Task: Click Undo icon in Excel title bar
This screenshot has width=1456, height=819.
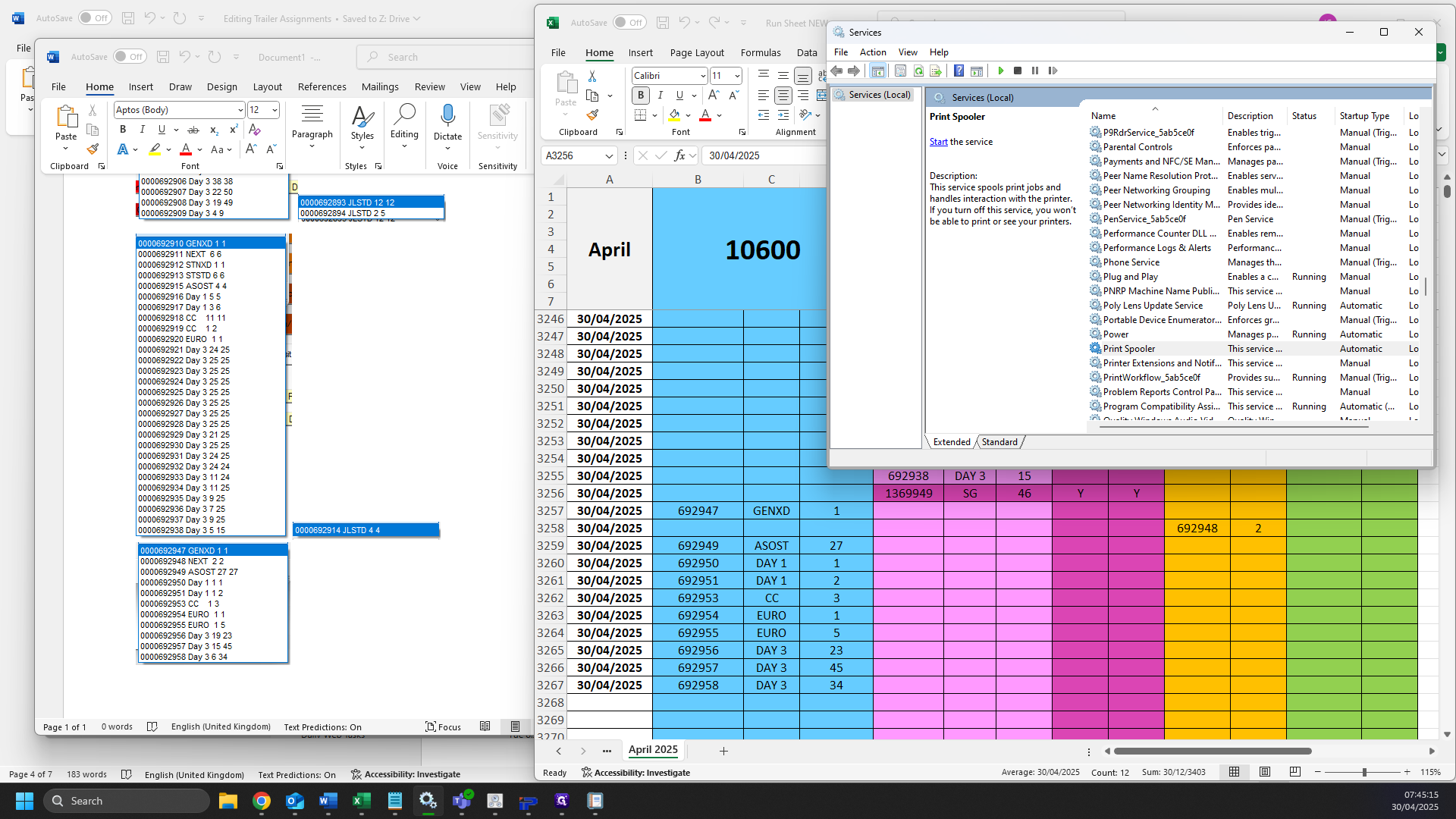Action: [x=683, y=23]
